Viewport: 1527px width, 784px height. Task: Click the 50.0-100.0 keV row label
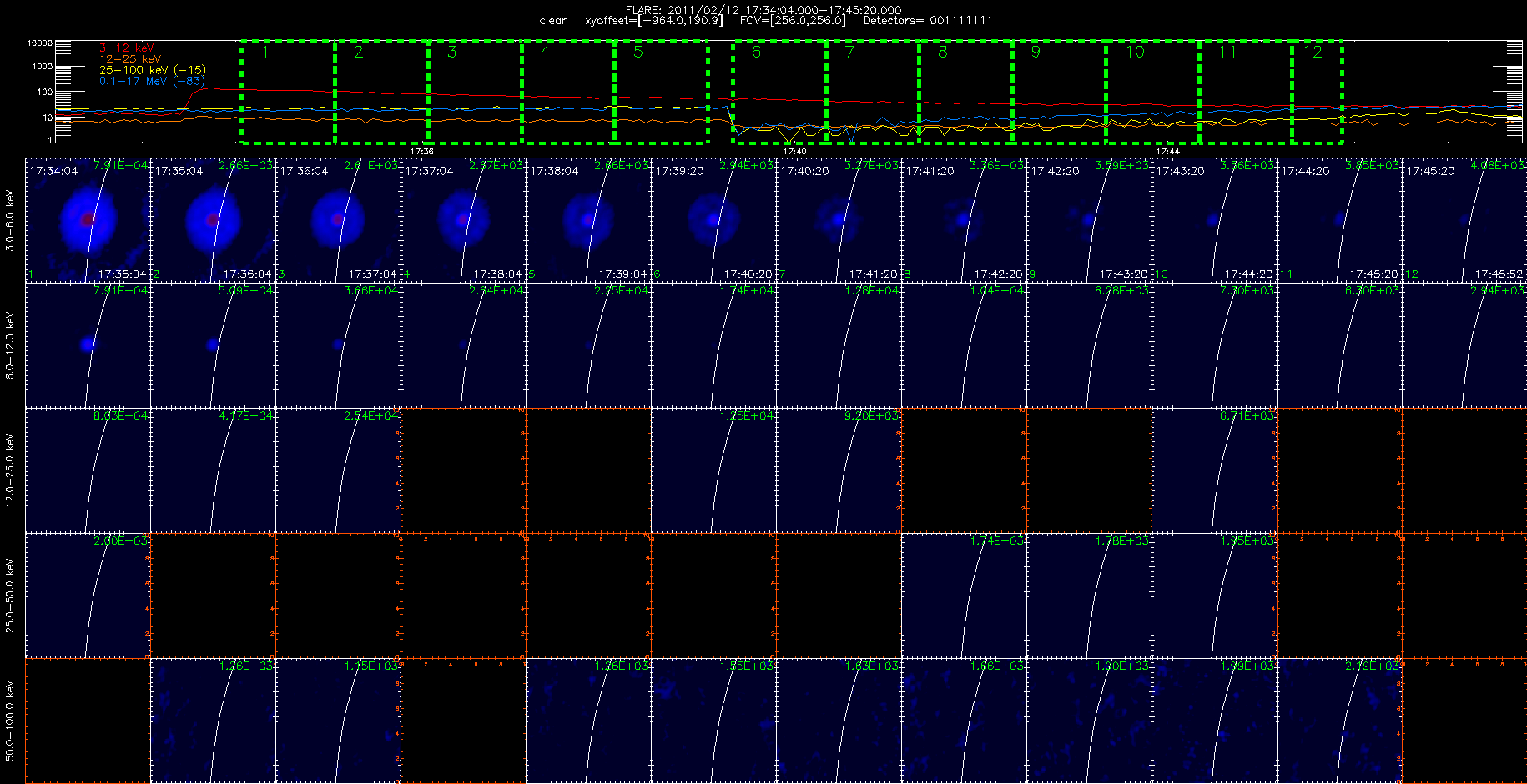pos(10,721)
